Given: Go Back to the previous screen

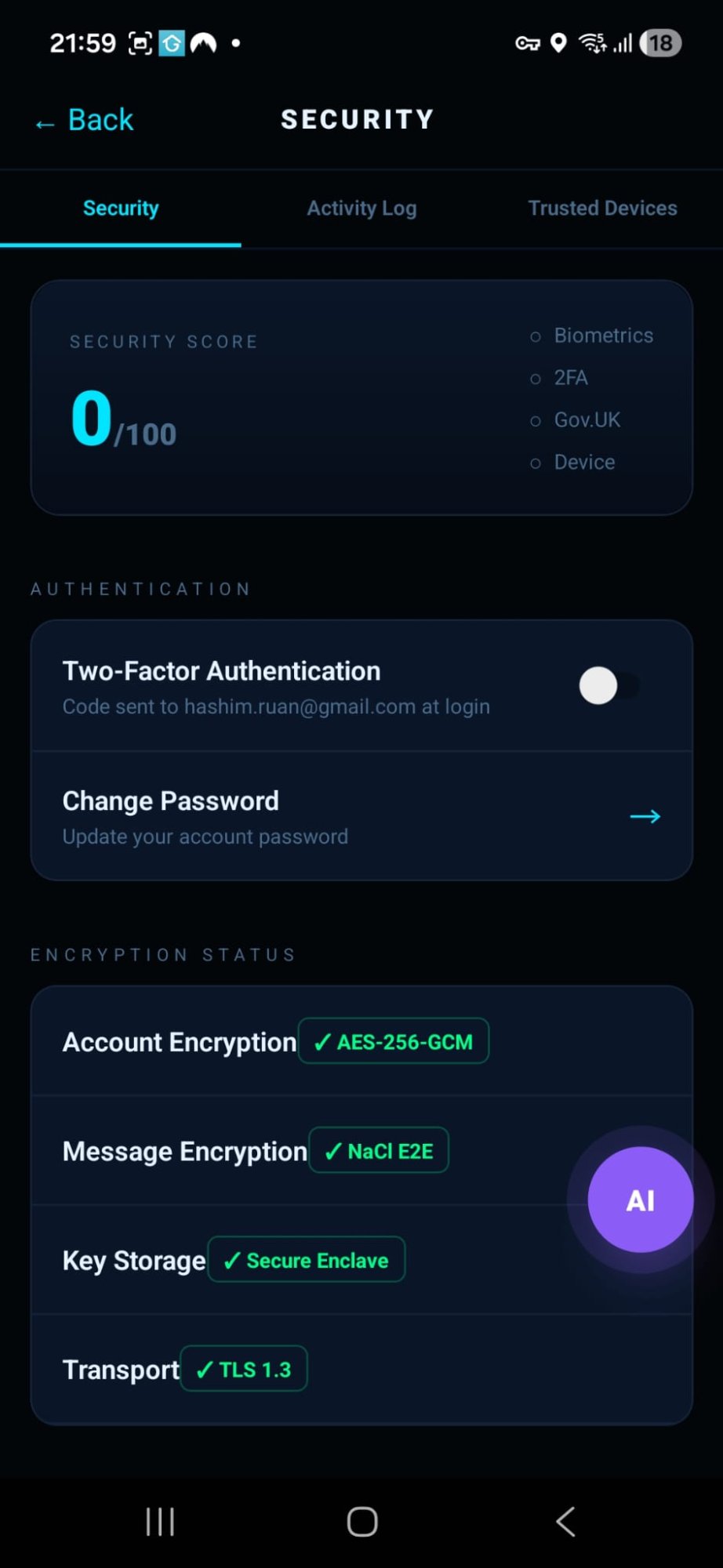Looking at the screenshot, I should click(85, 121).
